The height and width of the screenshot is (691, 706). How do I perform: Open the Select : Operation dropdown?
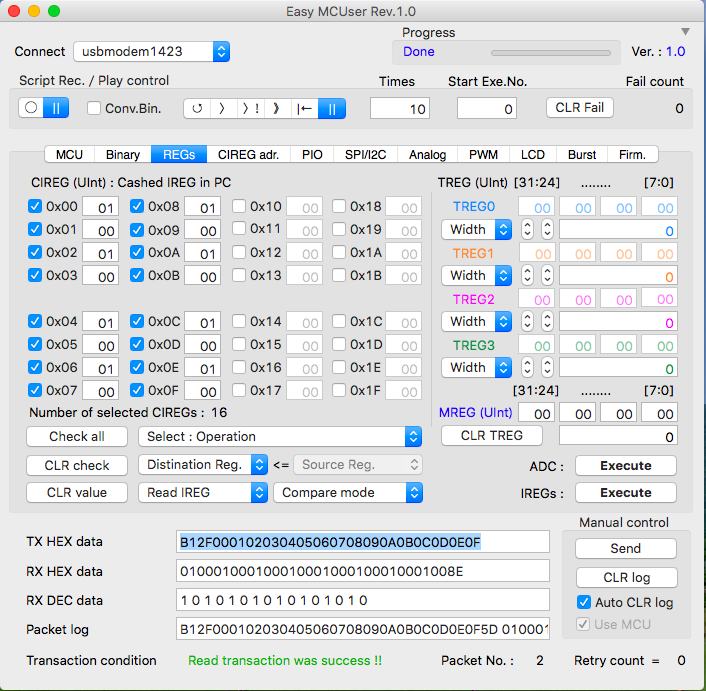coord(280,436)
